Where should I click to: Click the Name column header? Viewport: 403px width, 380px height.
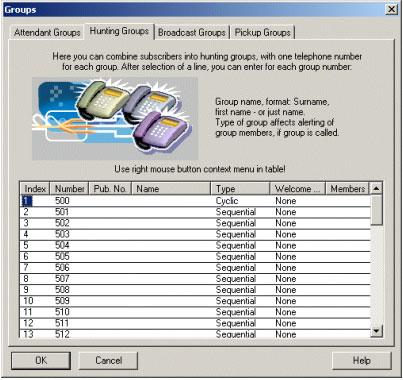(x=171, y=189)
